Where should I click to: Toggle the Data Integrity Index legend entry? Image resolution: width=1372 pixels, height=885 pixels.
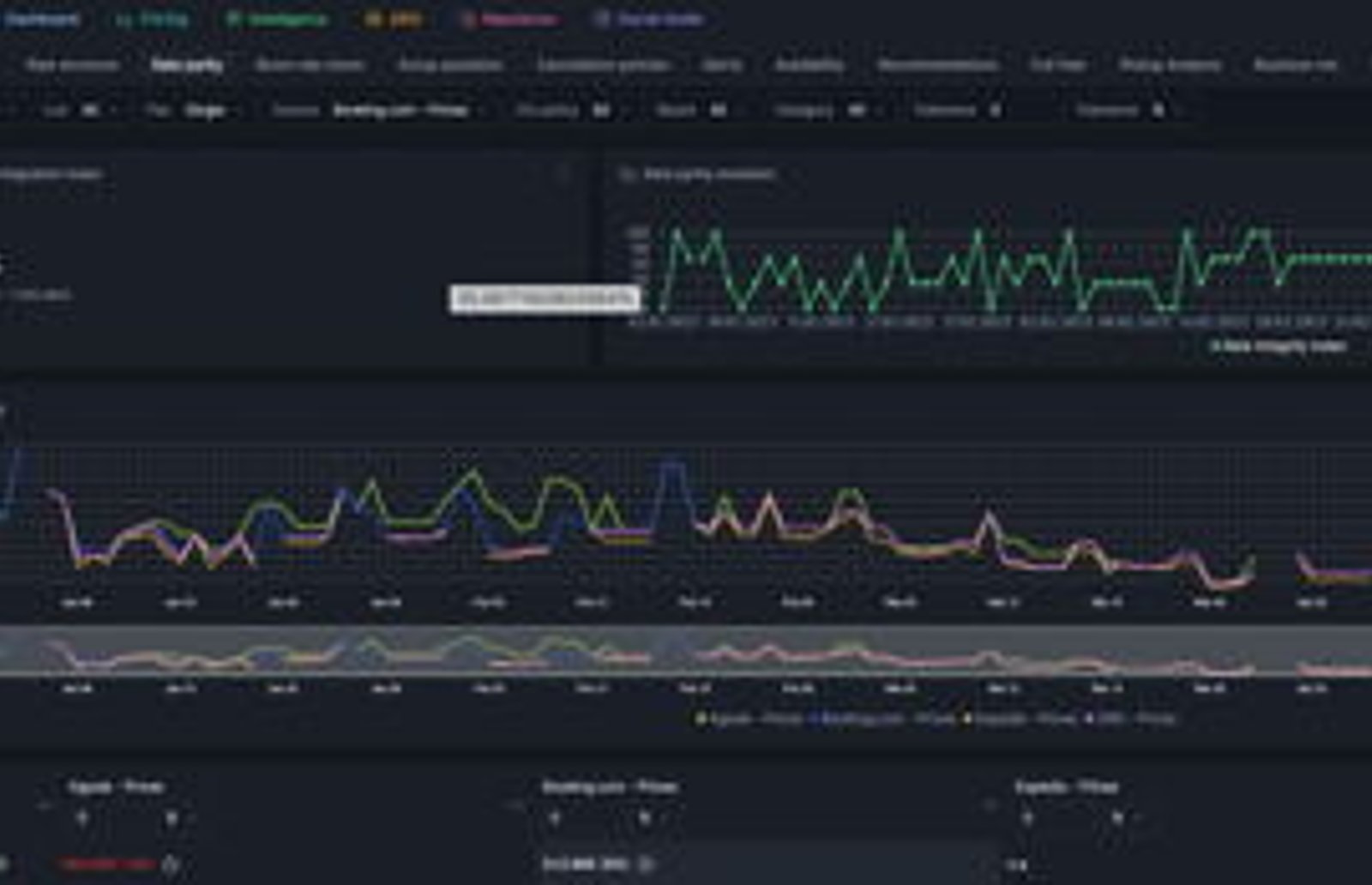tap(1277, 346)
